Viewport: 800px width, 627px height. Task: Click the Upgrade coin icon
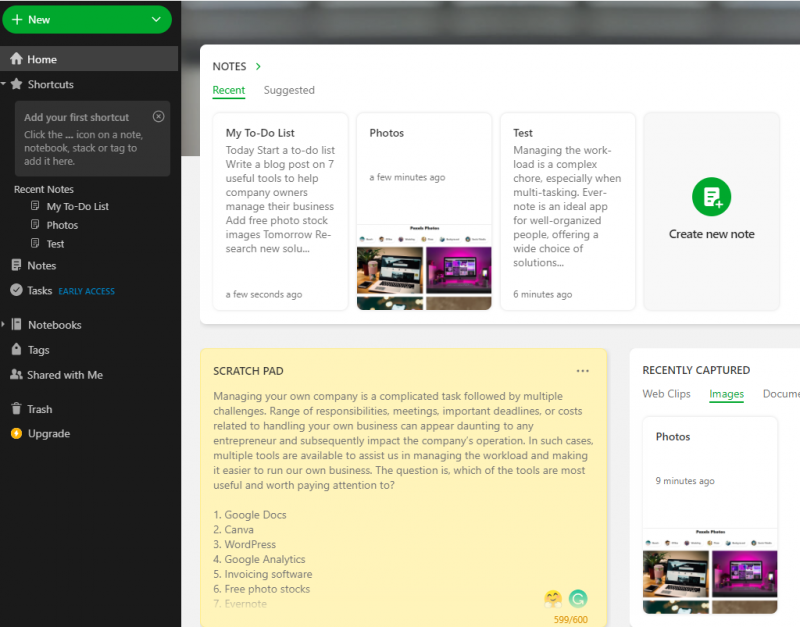point(16,434)
